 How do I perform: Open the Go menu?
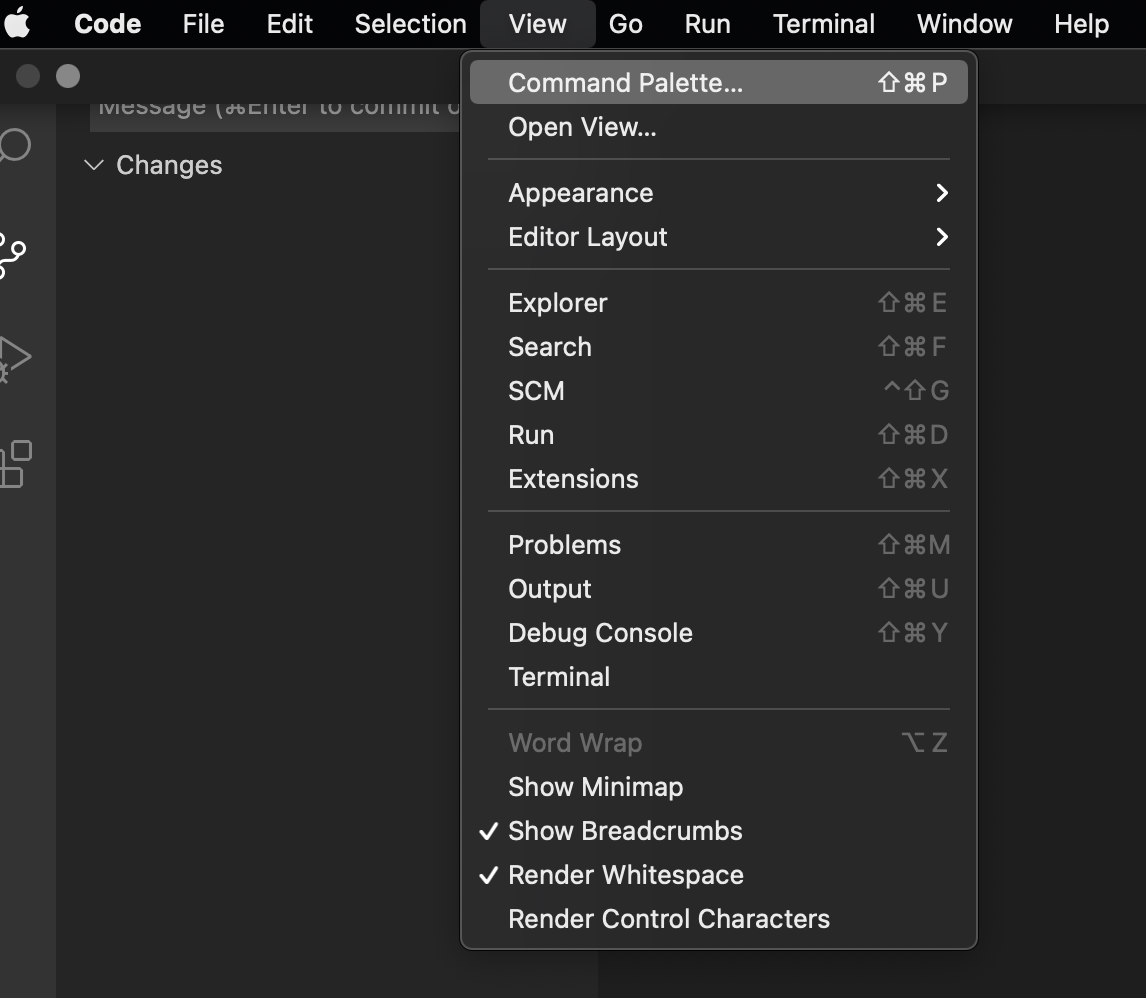point(626,24)
